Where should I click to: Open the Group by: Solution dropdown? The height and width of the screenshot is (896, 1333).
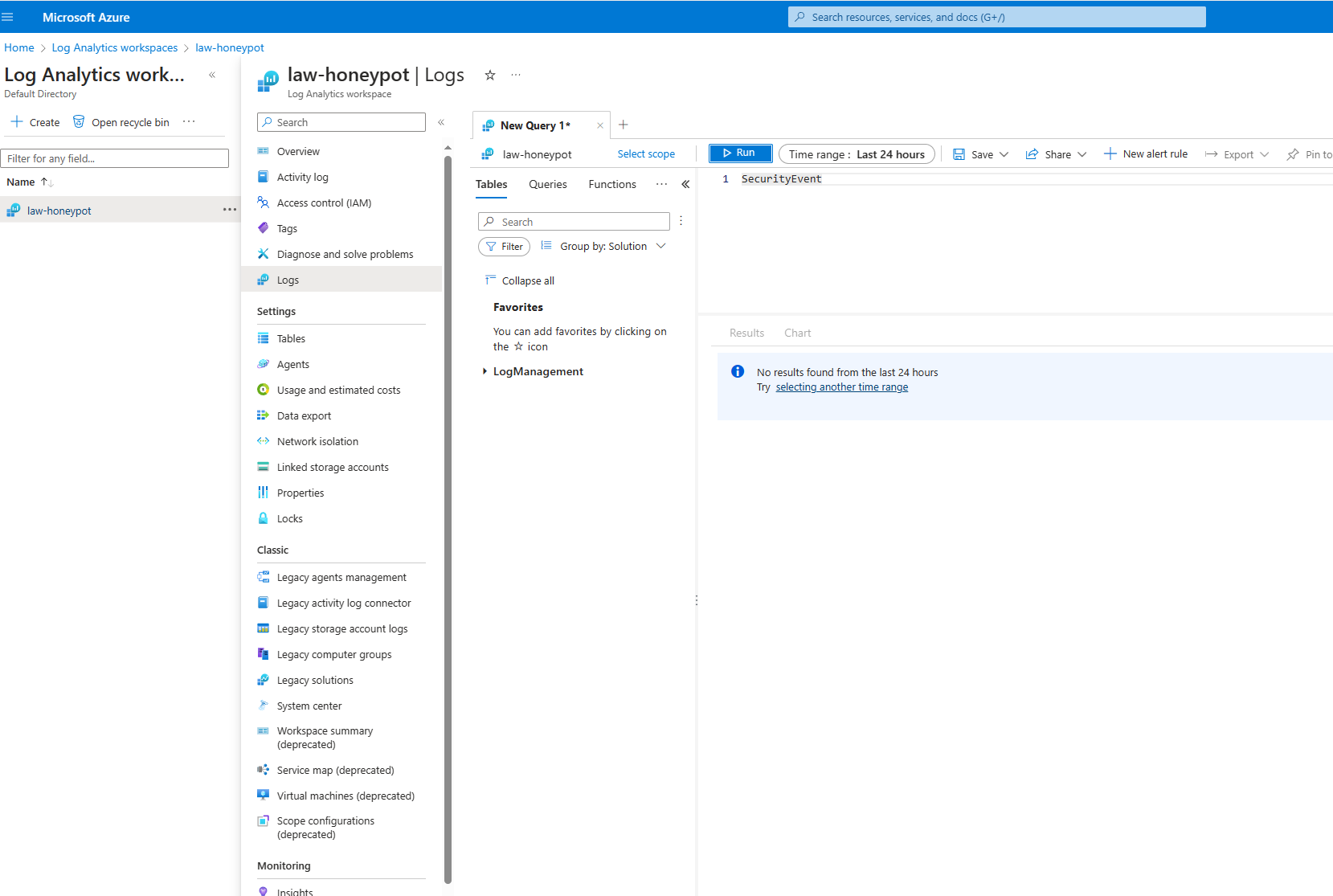tap(603, 246)
